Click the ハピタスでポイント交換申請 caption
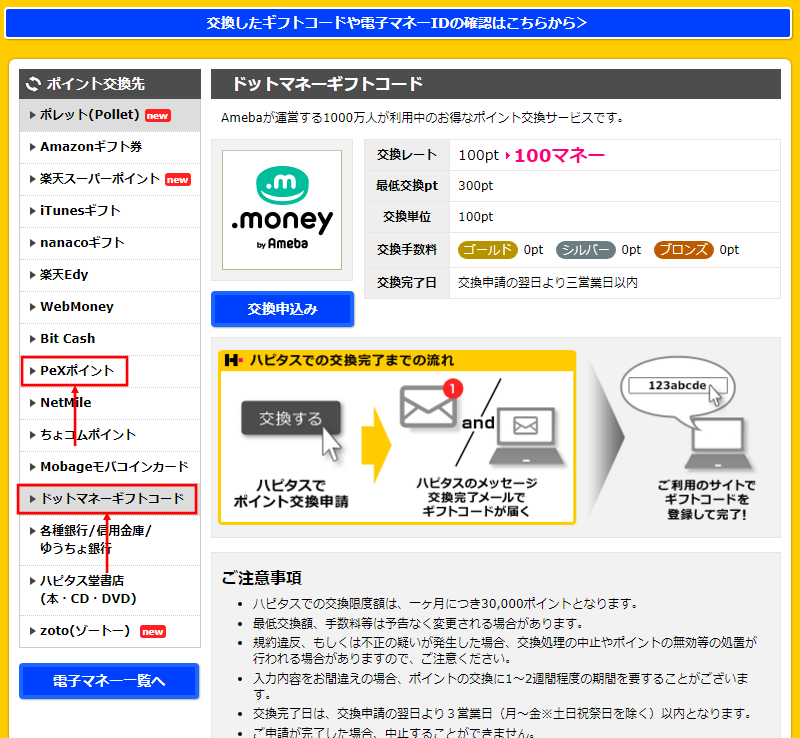The image size is (800, 738). click(291, 494)
